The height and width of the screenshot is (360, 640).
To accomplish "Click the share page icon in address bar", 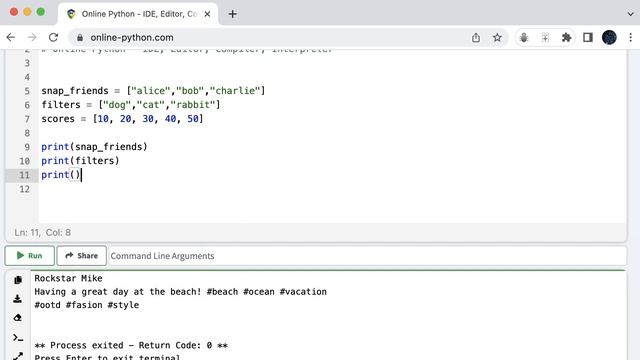I will coord(476,38).
